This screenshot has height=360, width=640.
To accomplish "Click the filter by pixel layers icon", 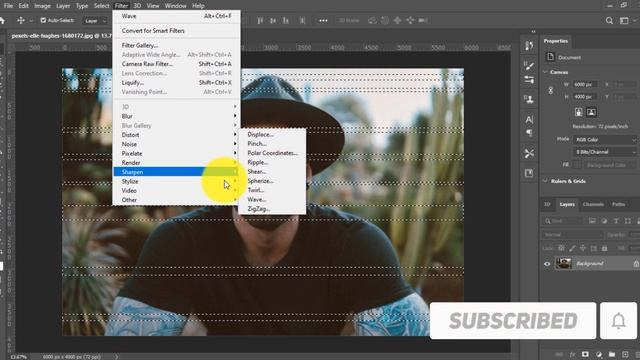I will point(592,221).
